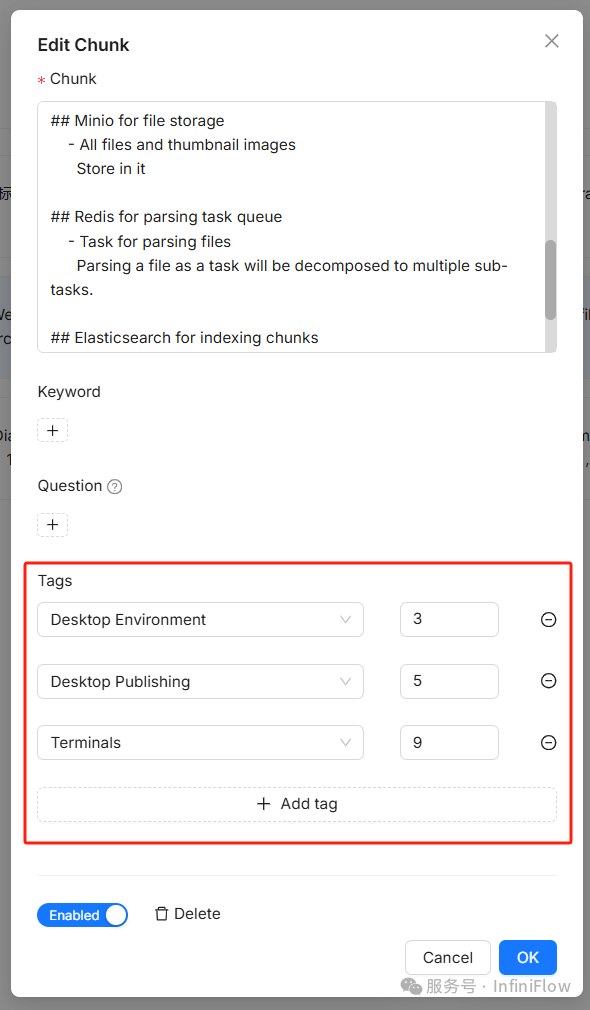Close the Edit Chunk dialog

[551, 41]
